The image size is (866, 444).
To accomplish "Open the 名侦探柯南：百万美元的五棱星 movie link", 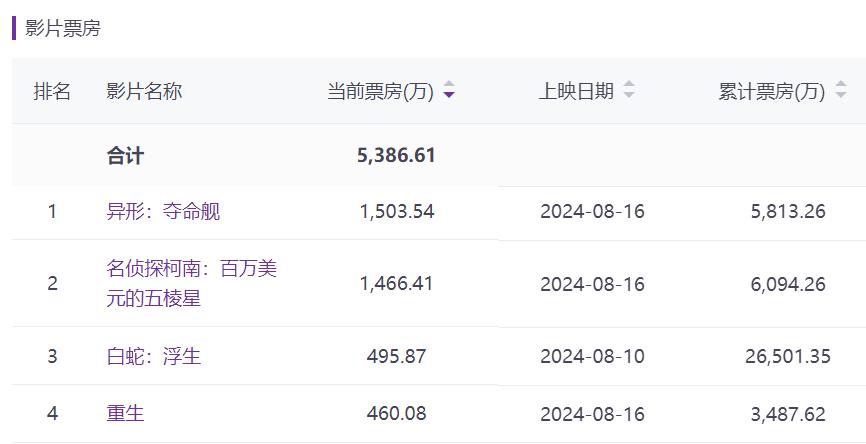I will 190,283.
